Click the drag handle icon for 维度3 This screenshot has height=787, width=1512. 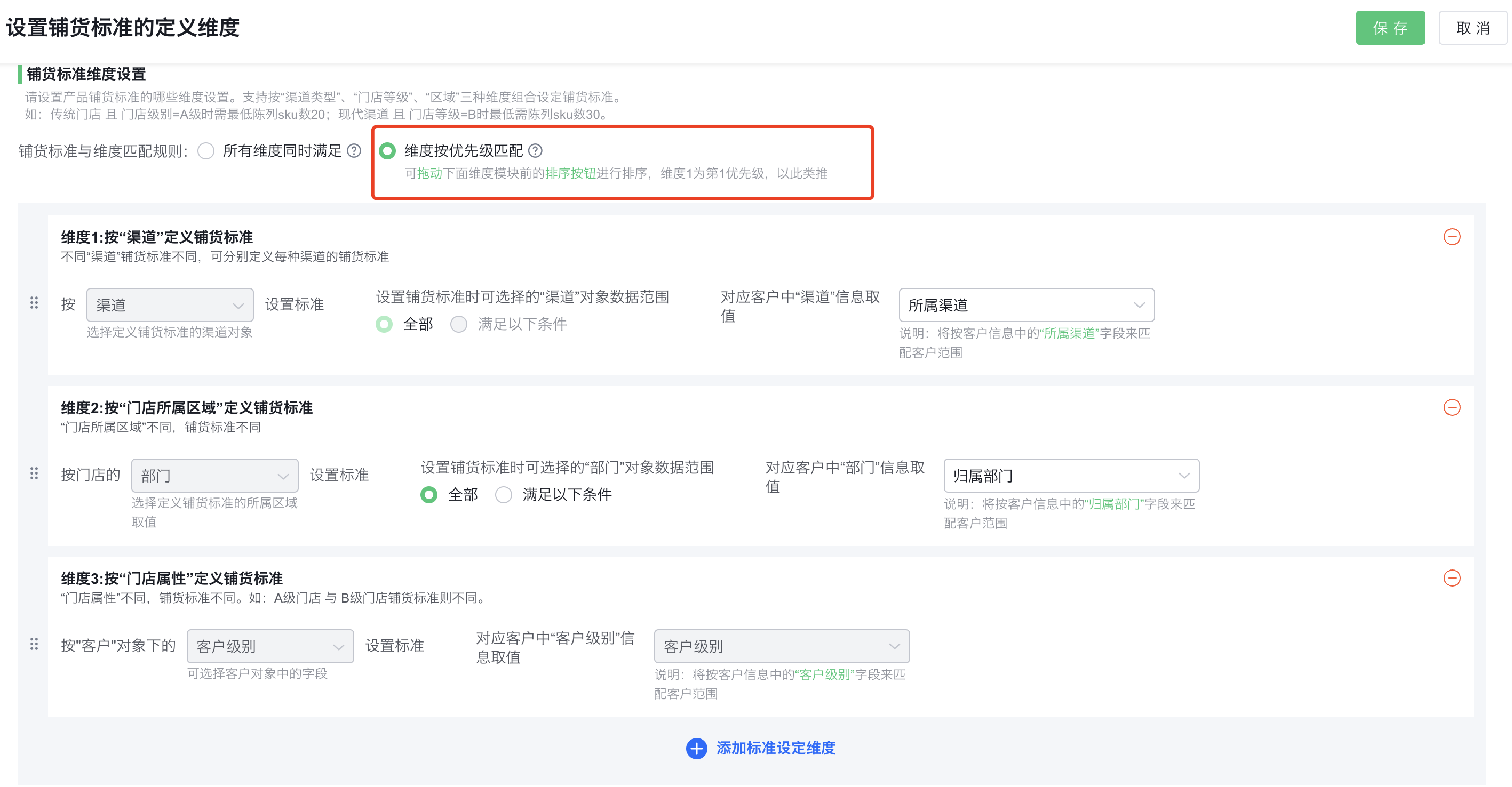tap(35, 644)
